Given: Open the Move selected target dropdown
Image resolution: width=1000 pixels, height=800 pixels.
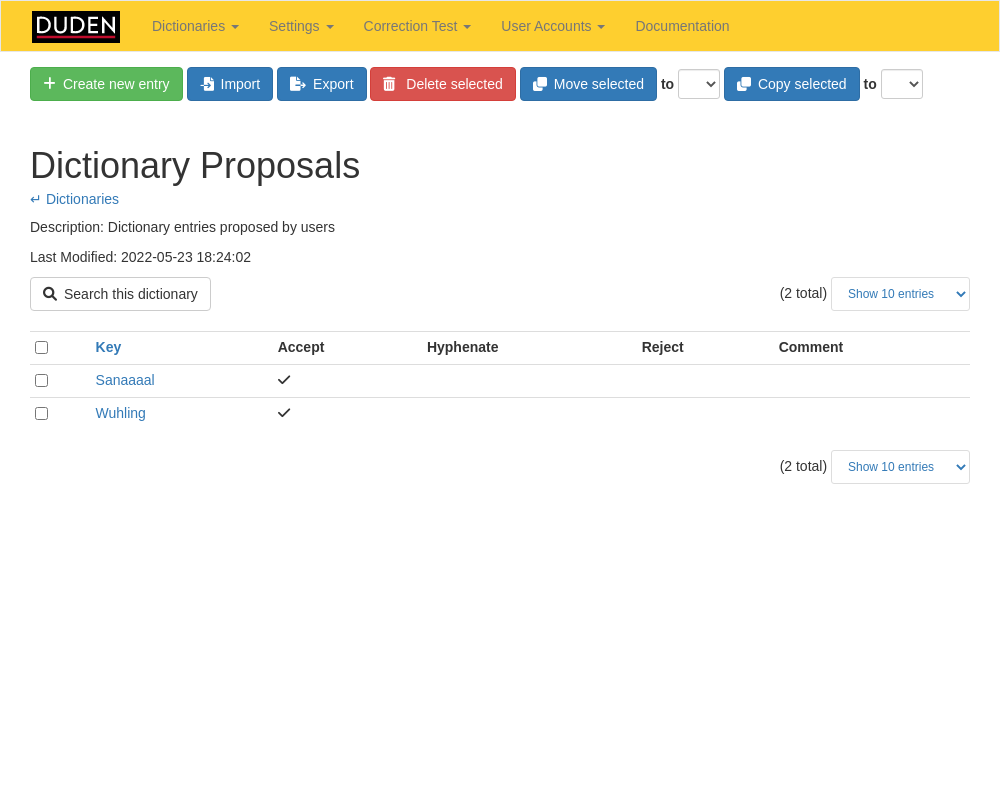Looking at the screenshot, I should pyautogui.click(x=698, y=84).
